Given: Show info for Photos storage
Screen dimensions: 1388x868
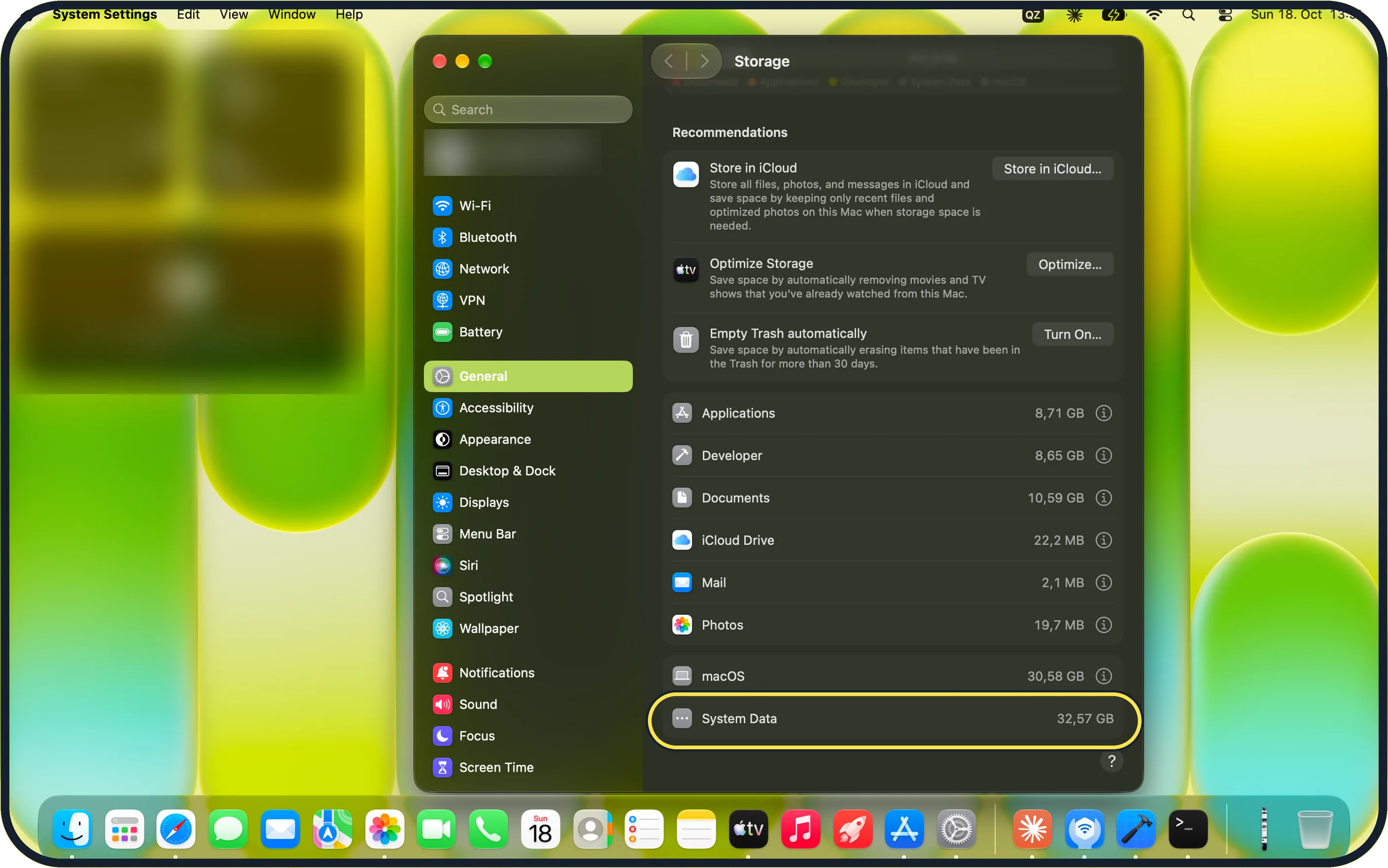Looking at the screenshot, I should tap(1103, 625).
